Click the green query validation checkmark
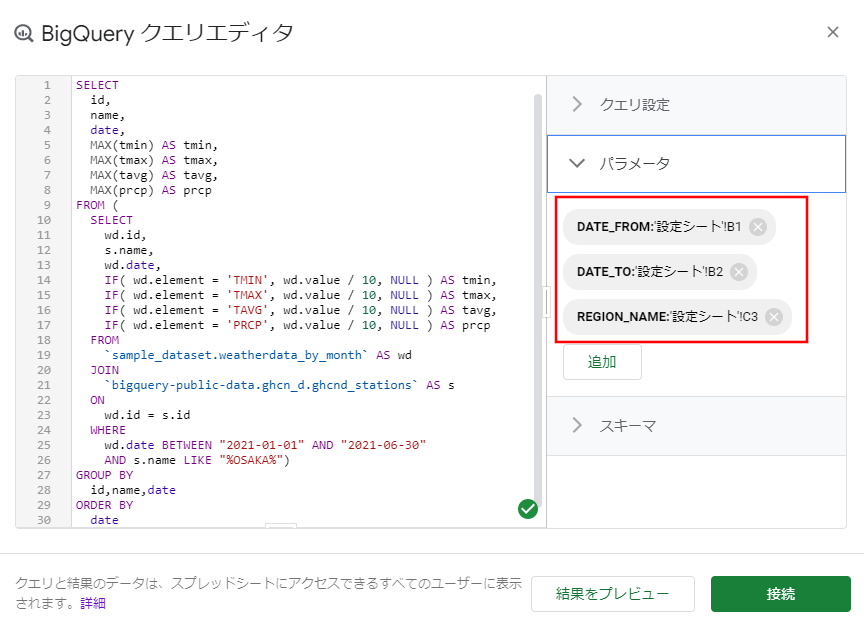Screen dimensions: 864x625 click(x=528, y=509)
